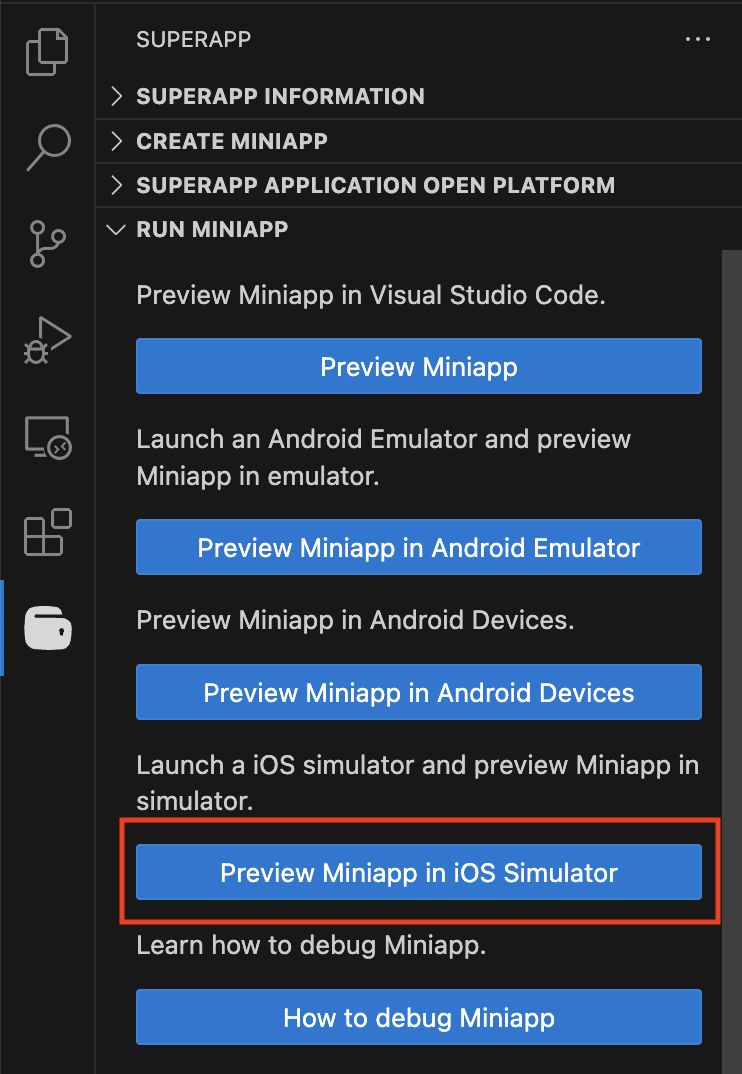This screenshot has height=1074, width=742.
Task: Open the Explorer view in activity bar
Action: click(x=47, y=51)
